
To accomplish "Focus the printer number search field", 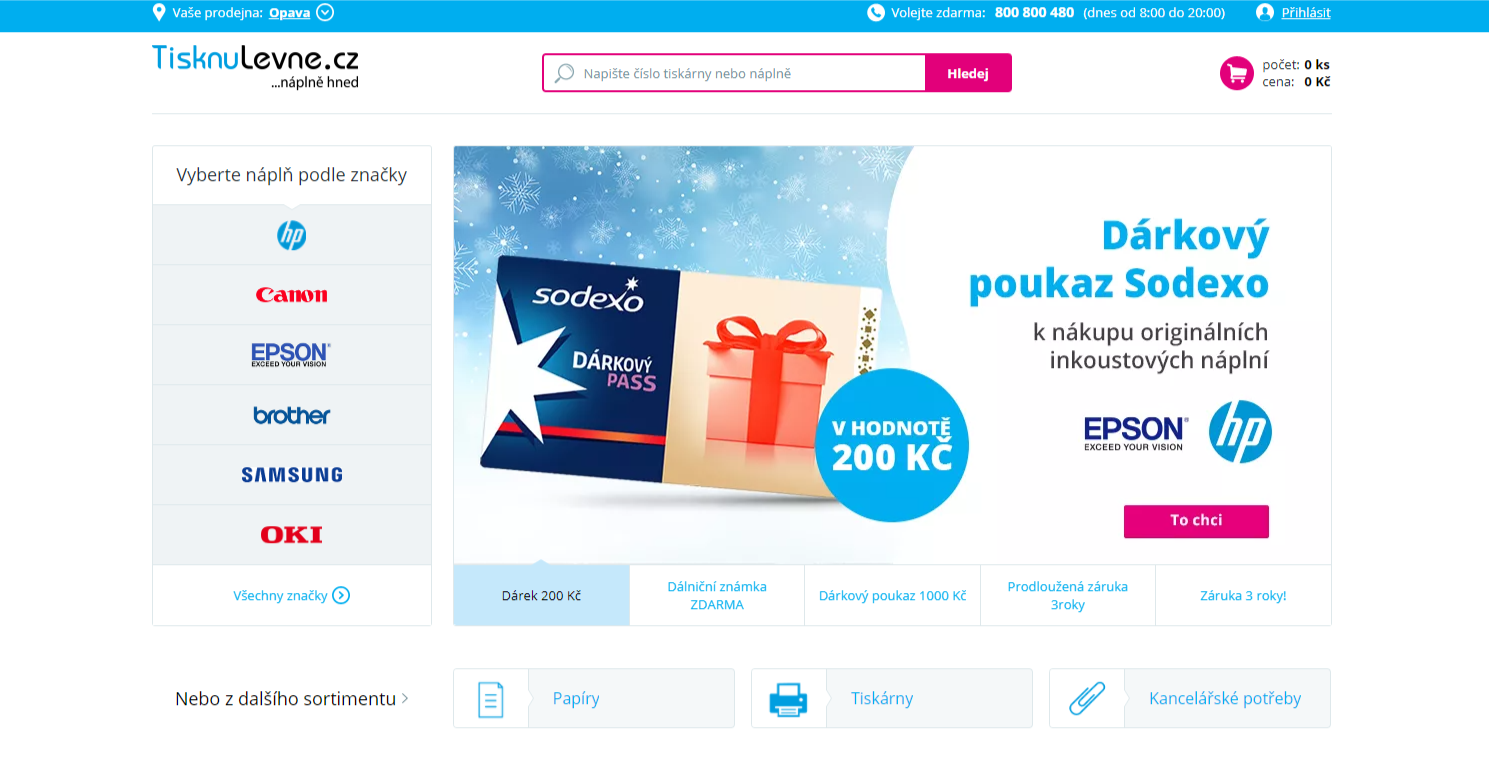I will click(x=735, y=73).
